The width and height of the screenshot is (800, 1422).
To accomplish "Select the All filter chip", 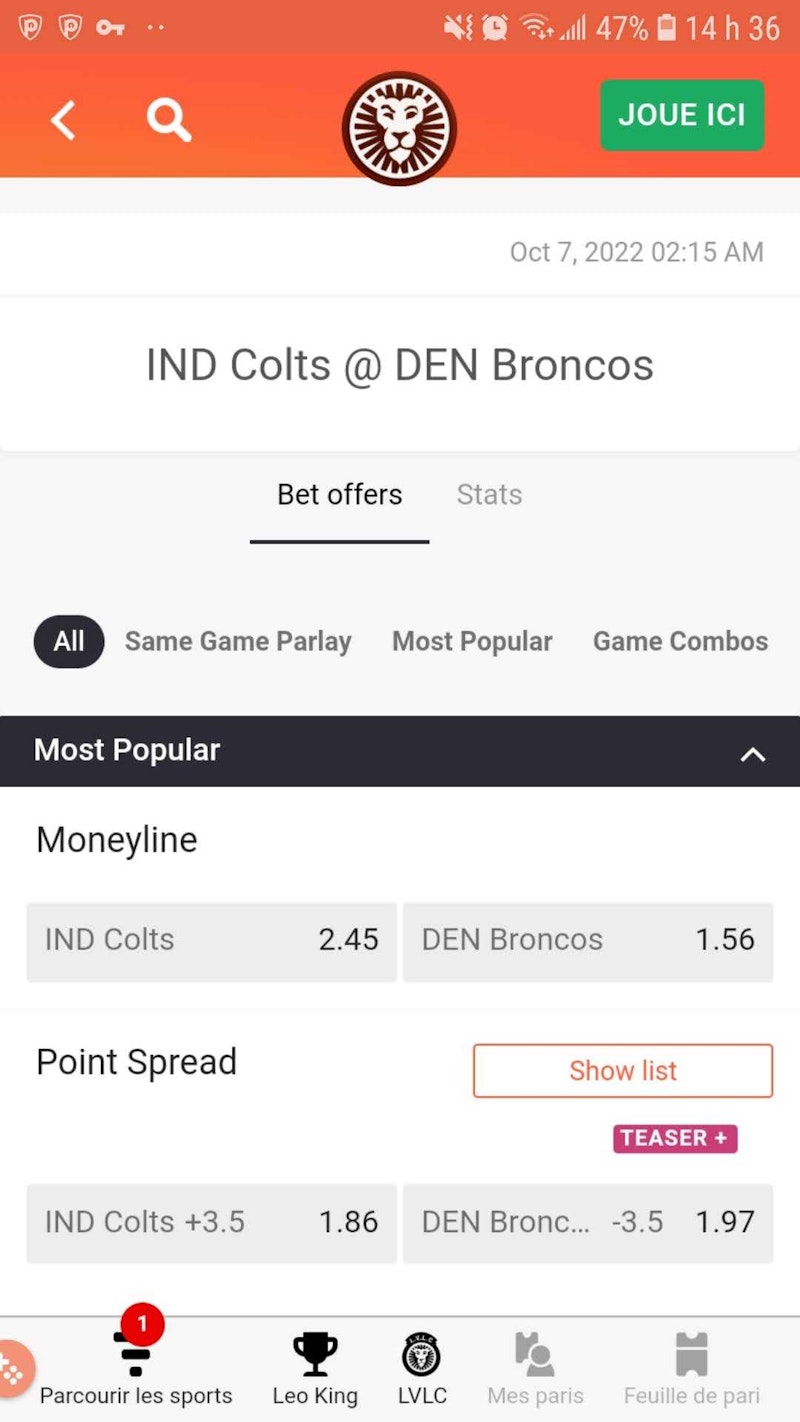I will click(69, 642).
